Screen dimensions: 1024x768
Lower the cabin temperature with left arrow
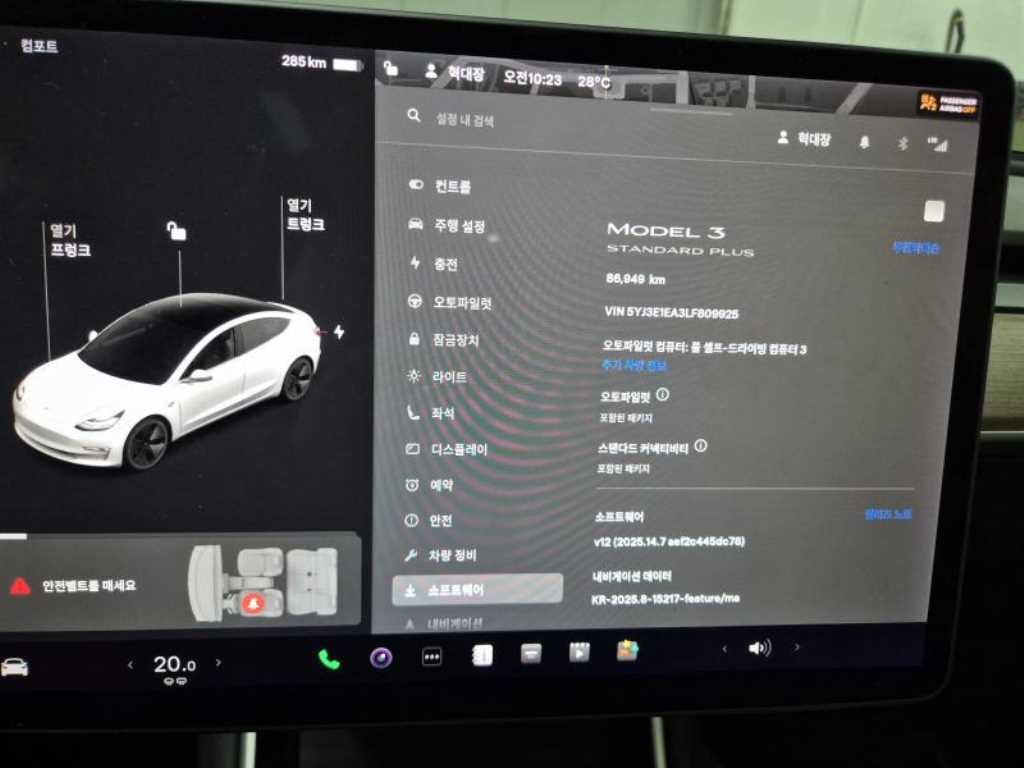pyautogui.click(x=131, y=665)
